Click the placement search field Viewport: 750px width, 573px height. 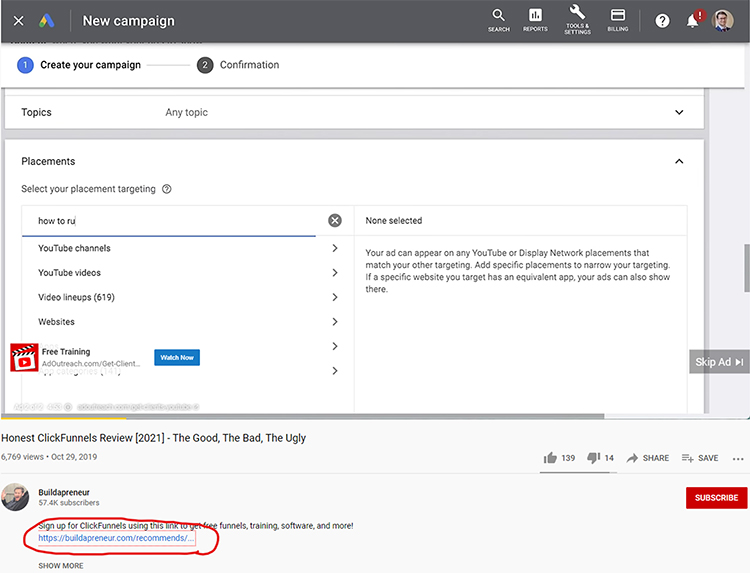pos(168,221)
